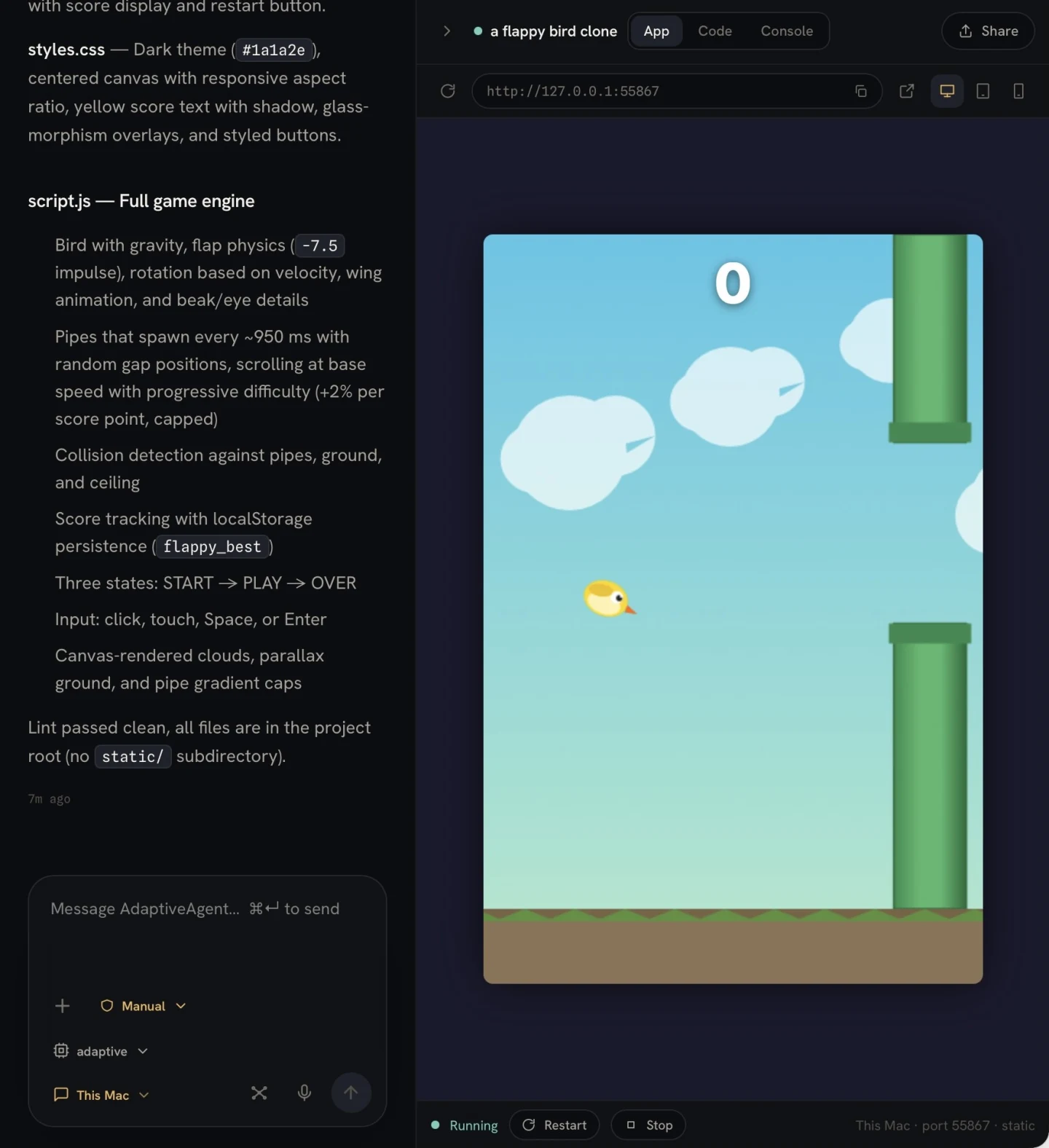Click the yellow bird in the game
The width and height of the screenshot is (1049, 1148).
click(x=609, y=598)
